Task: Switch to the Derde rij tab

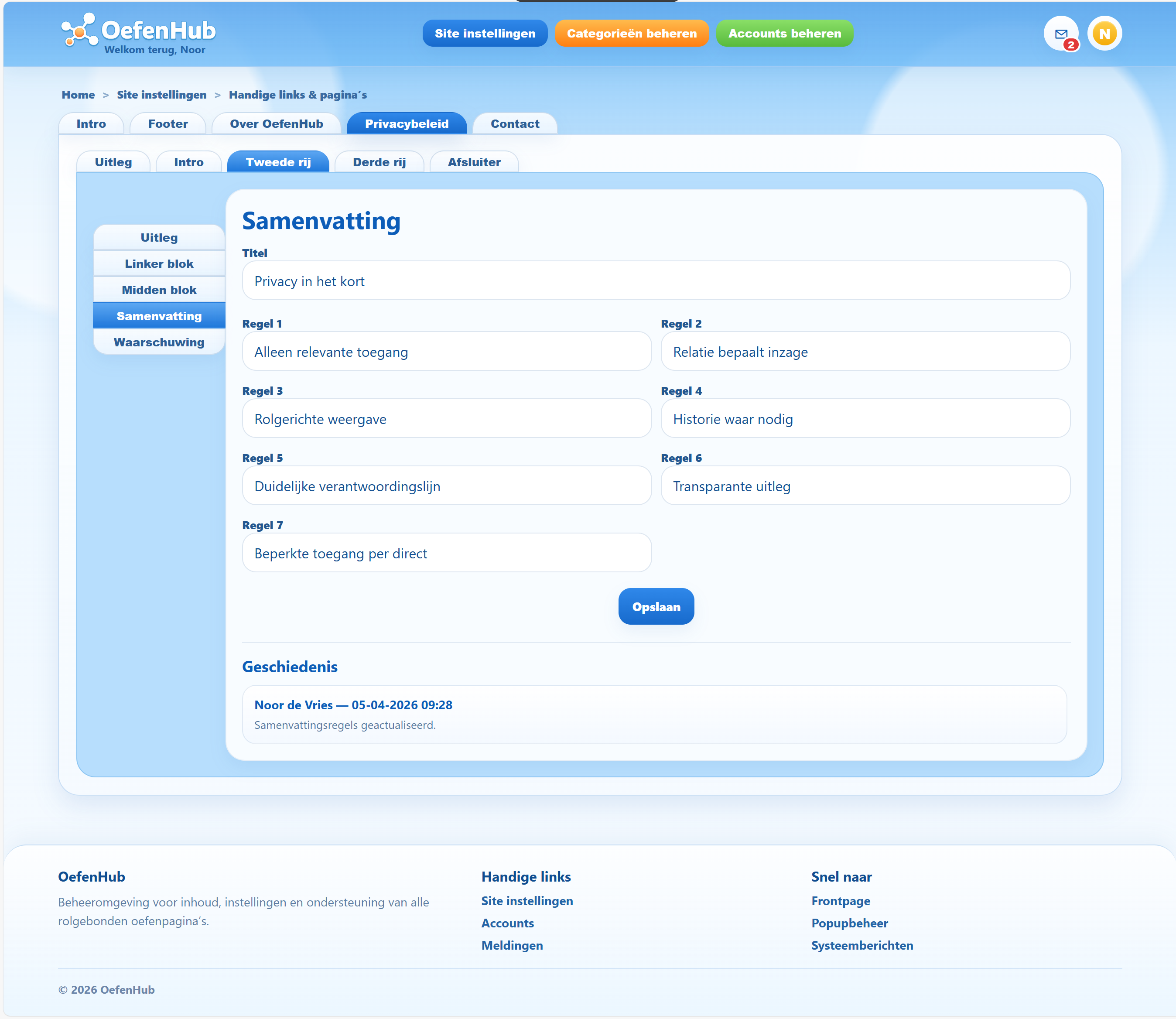Action: click(x=379, y=162)
